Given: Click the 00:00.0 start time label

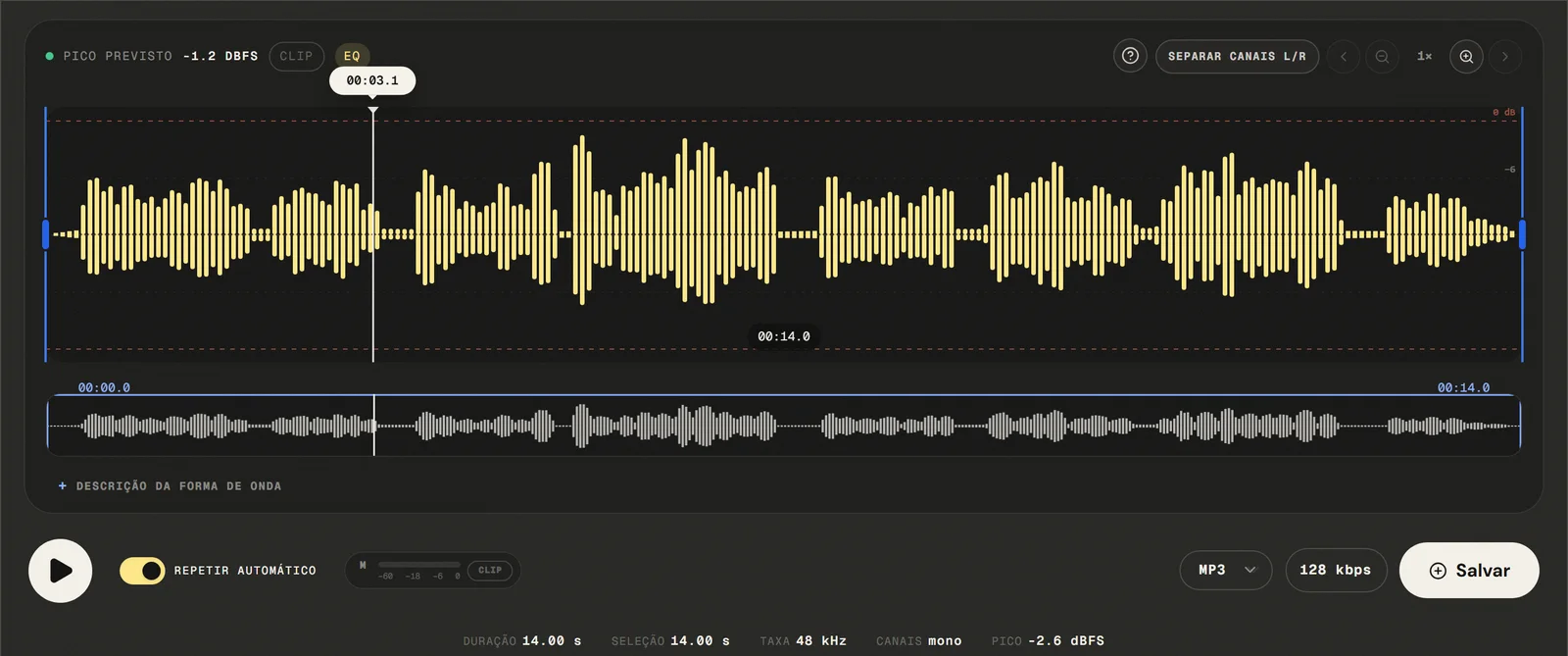Looking at the screenshot, I should [104, 388].
